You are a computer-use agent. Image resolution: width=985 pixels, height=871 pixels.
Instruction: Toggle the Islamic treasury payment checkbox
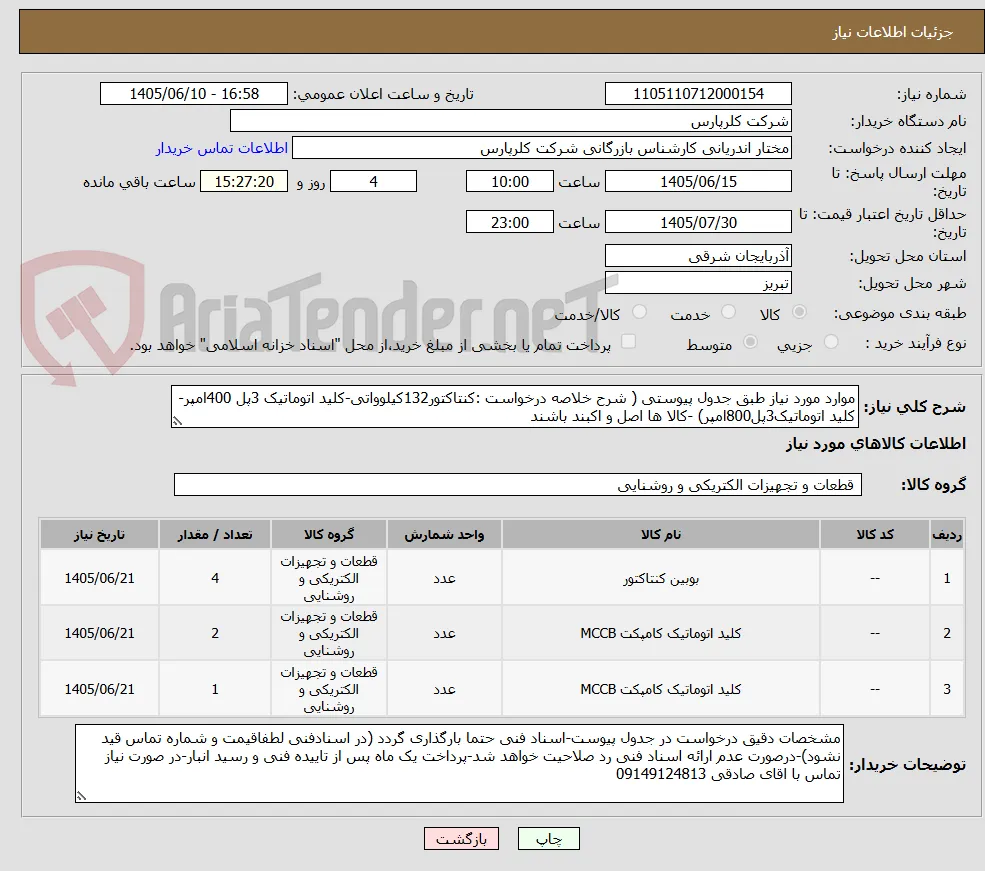click(628, 342)
